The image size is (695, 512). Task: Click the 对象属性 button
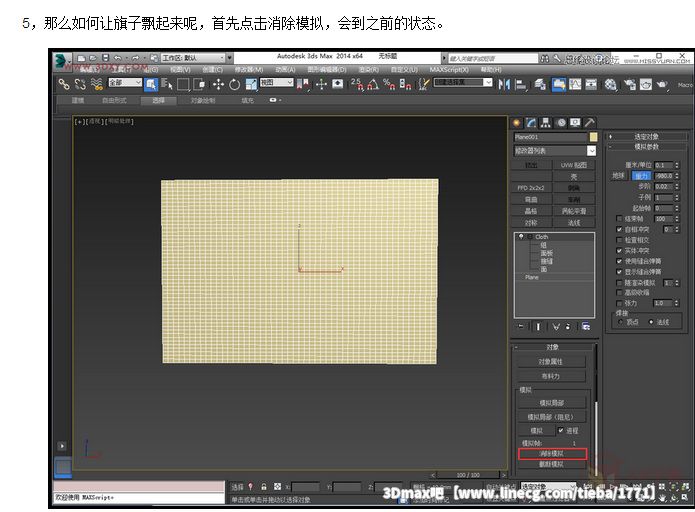[x=551, y=362]
